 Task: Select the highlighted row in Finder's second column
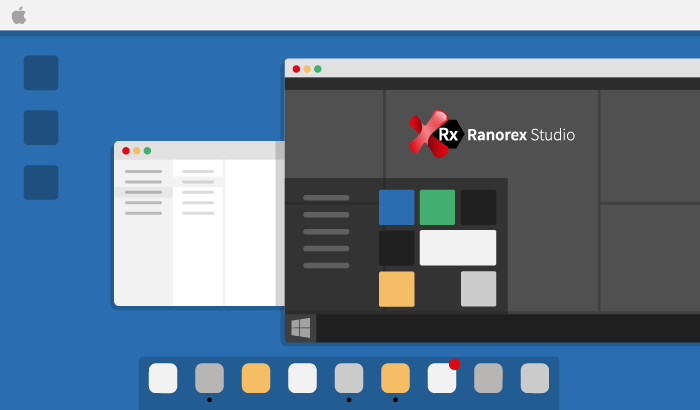tap(198, 182)
